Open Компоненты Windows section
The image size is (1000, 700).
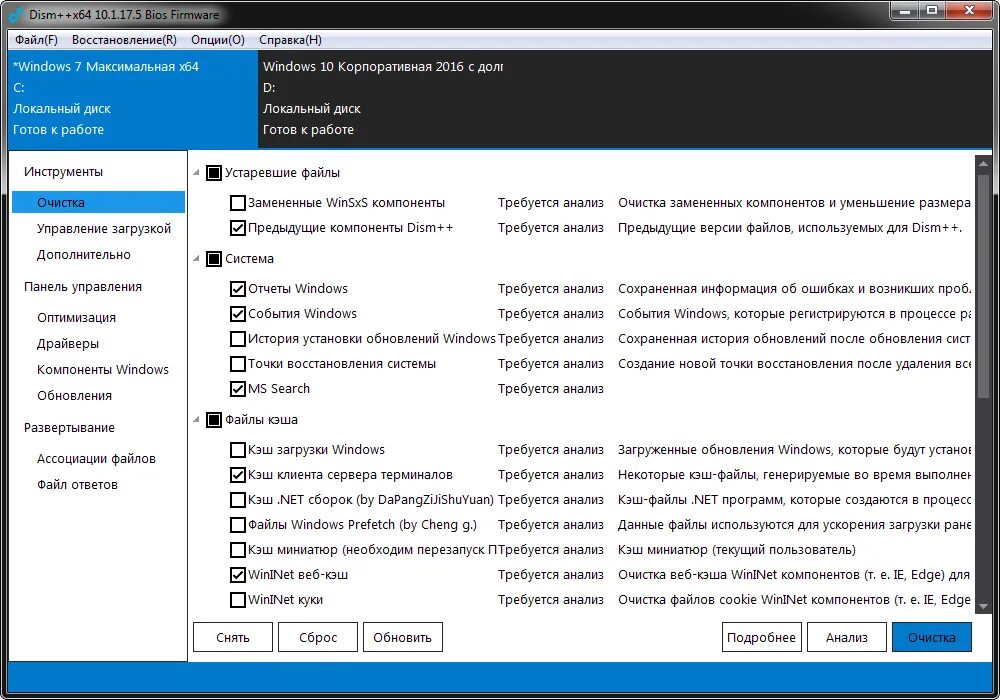[103, 370]
